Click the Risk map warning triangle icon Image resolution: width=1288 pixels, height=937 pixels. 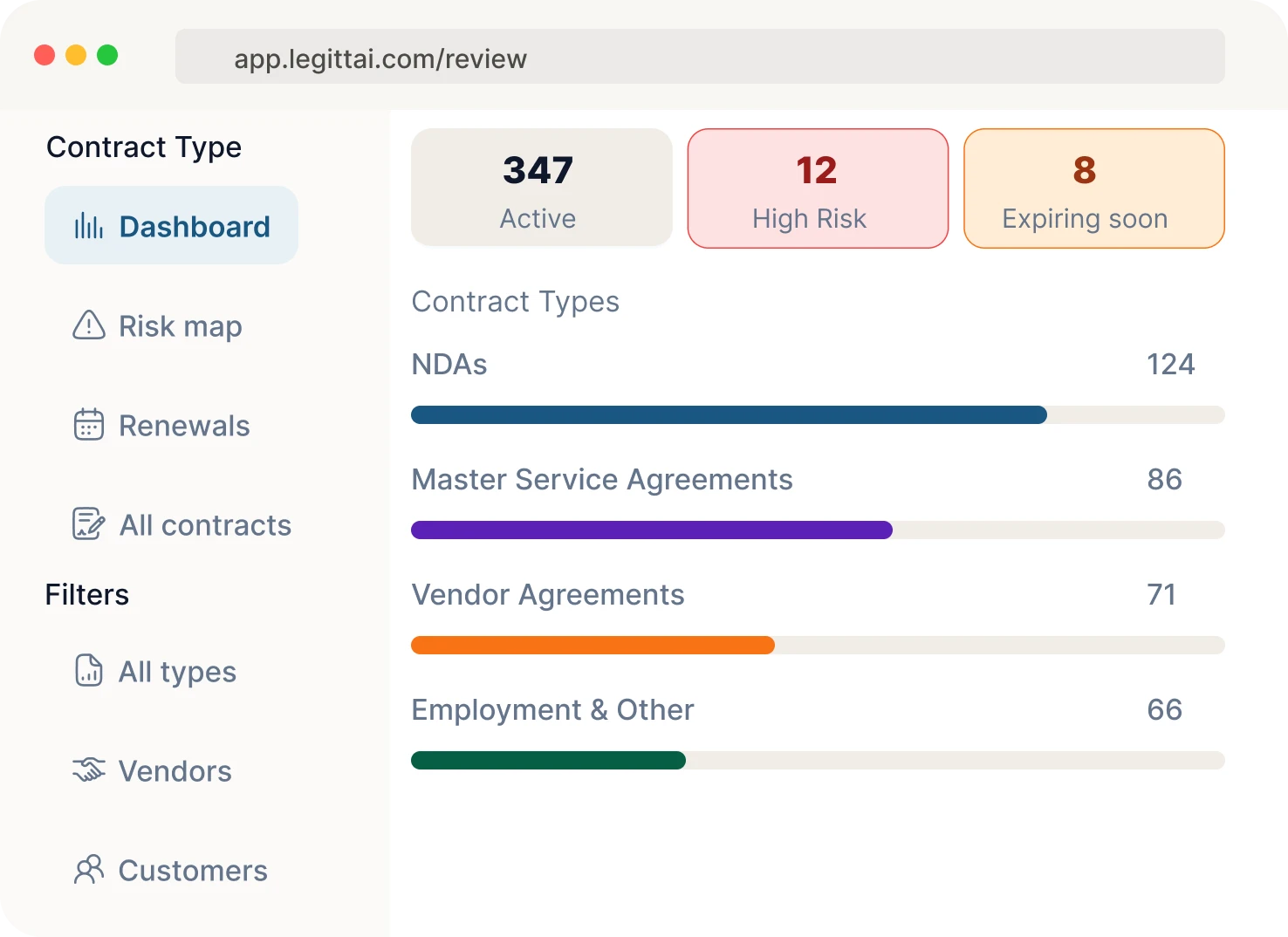(89, 325)
